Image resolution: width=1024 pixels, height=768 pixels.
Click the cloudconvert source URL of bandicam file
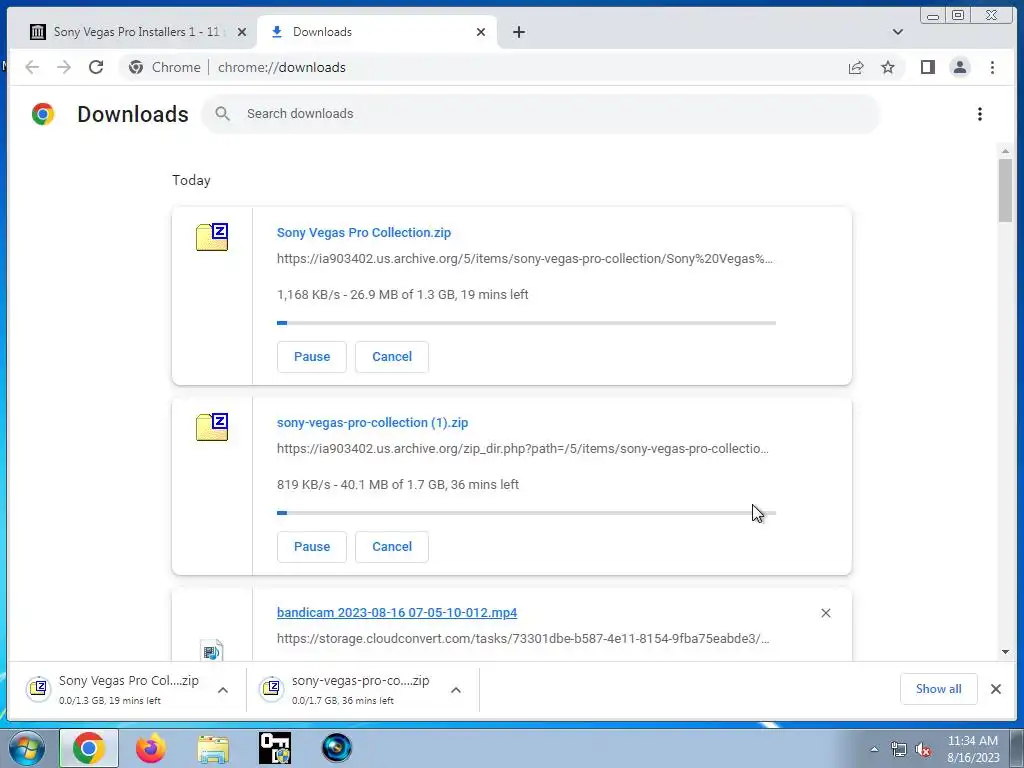pos(522,639)
